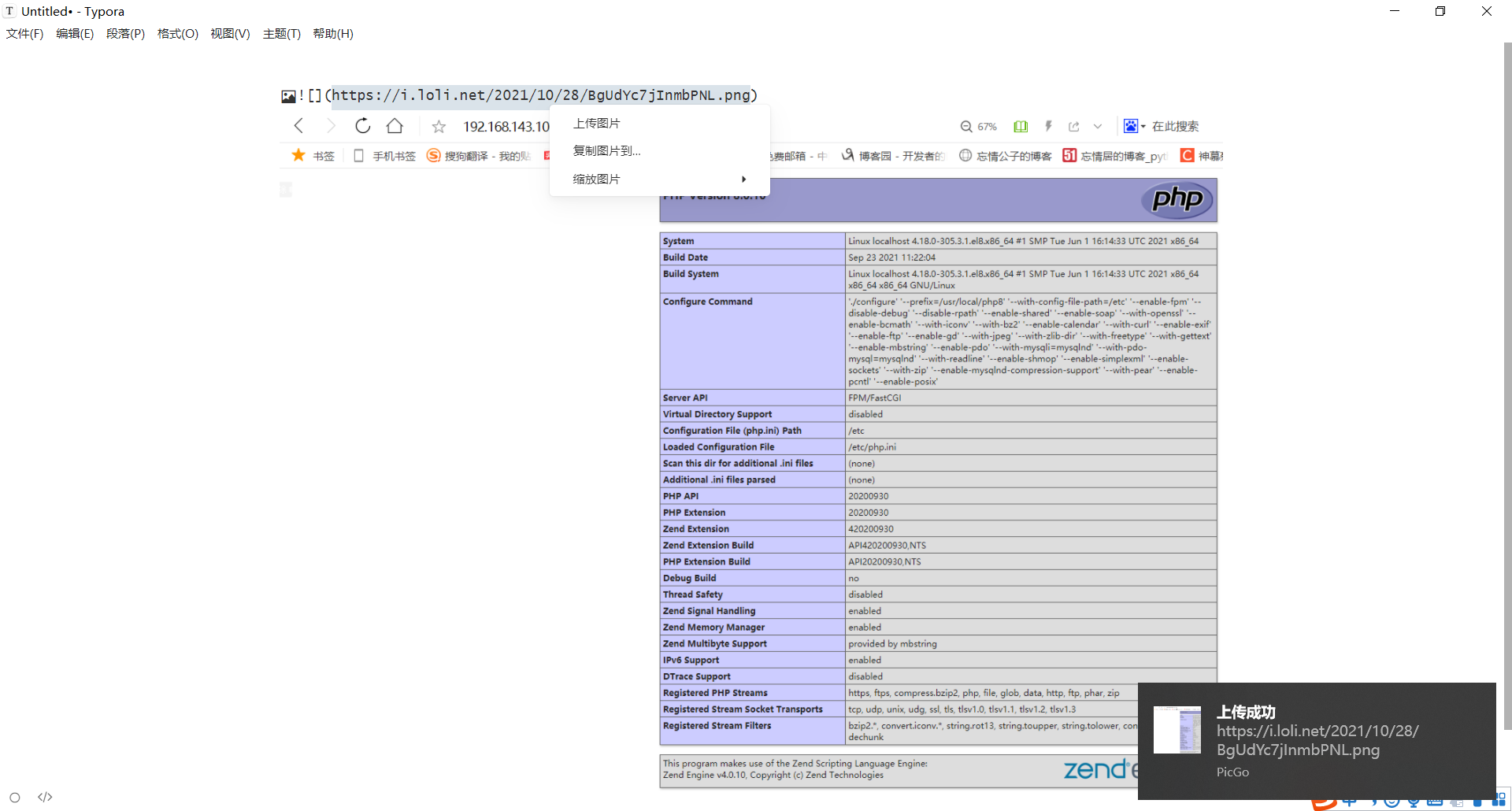This screenshot has width=1512, height=811.
Task: Restore down the Typora window
Action: 1440,11
